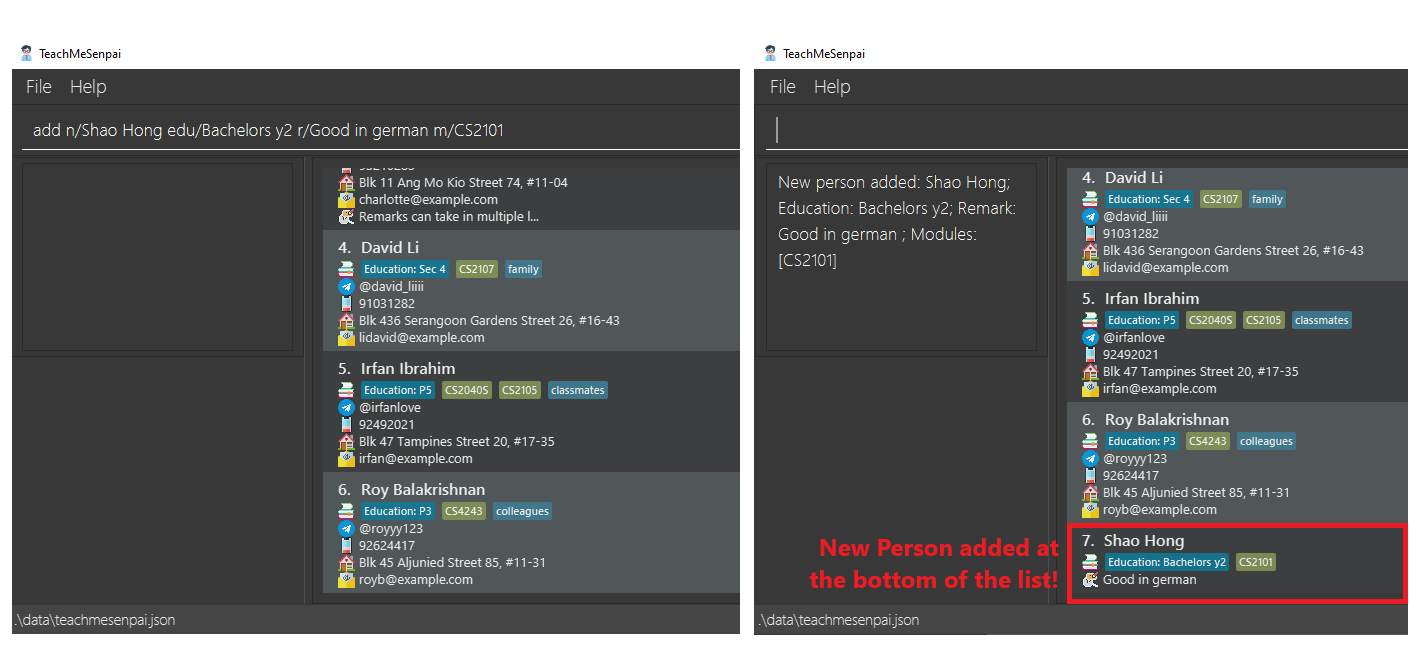Click house icon beside Blk 47 Tampines, left window

click(x=346, y=442)
